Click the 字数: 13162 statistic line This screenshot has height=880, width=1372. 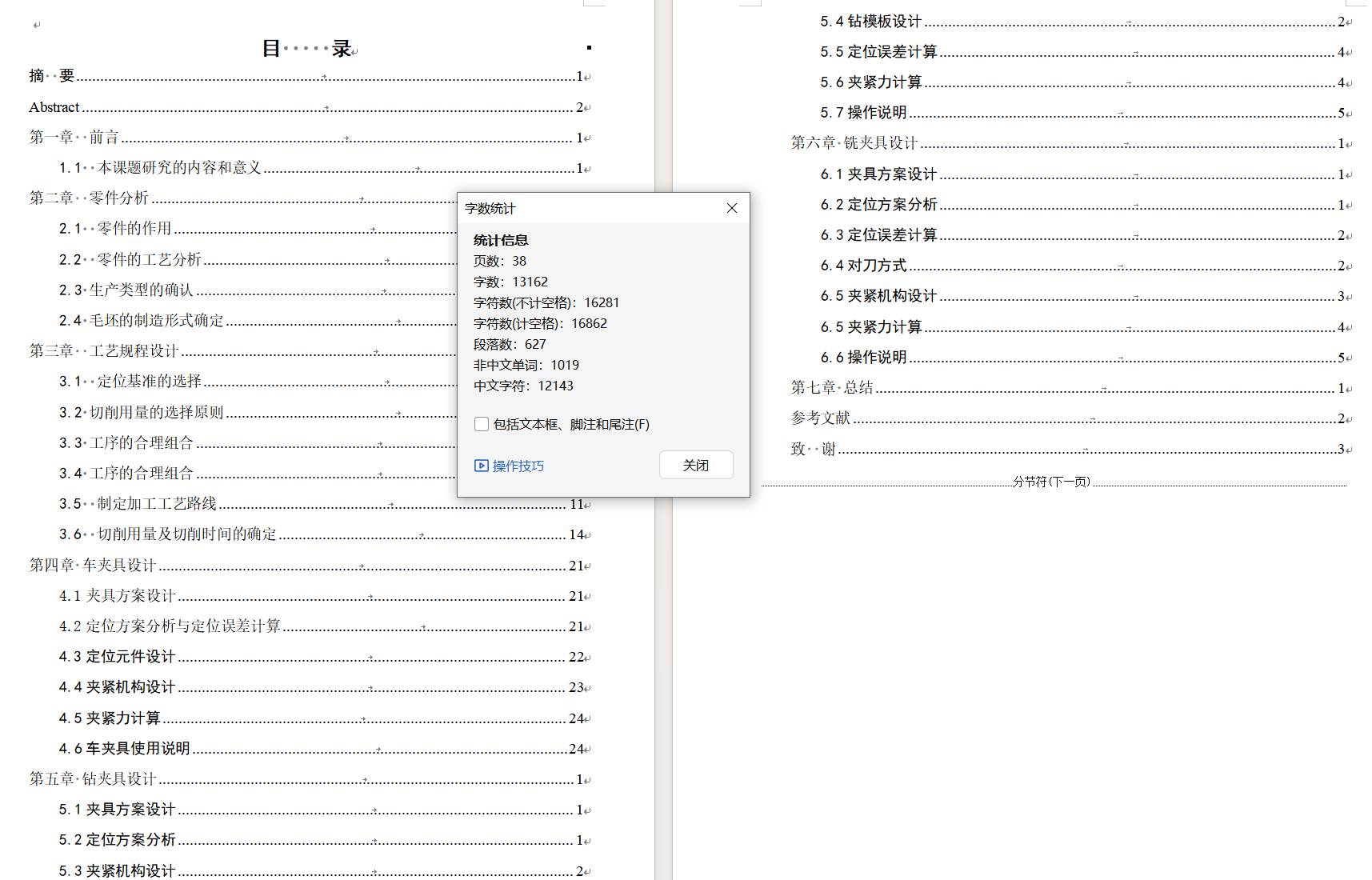(510, 282)
